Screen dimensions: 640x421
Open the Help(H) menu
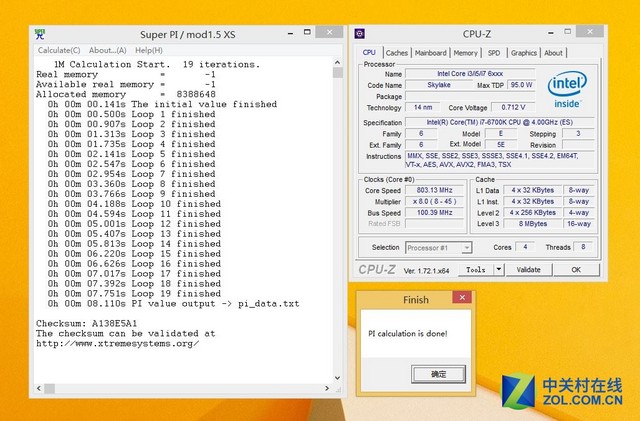[x=148, y=50]
